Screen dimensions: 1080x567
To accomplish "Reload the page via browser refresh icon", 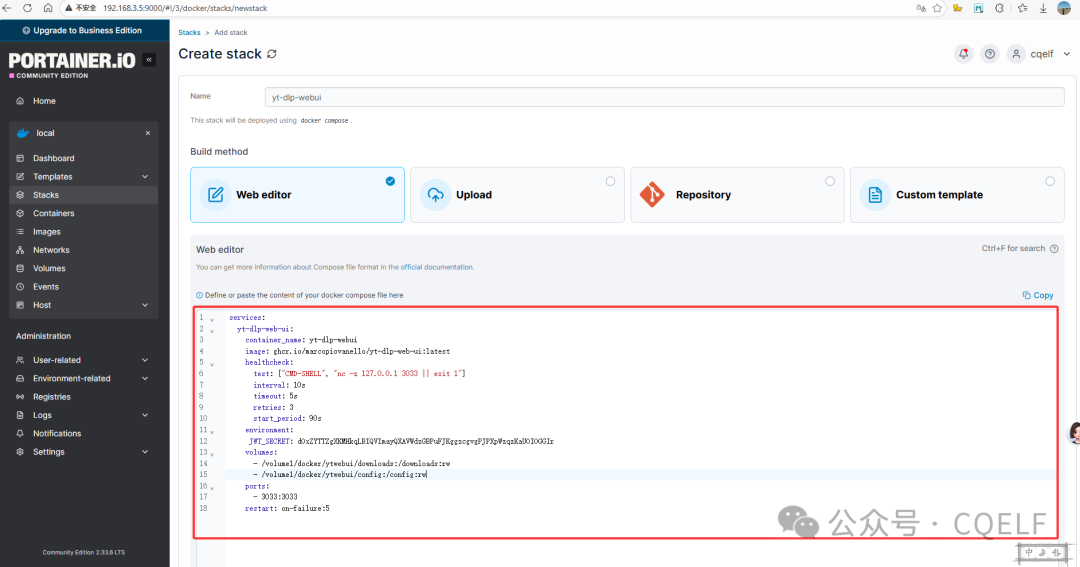I will coord(28,8).
